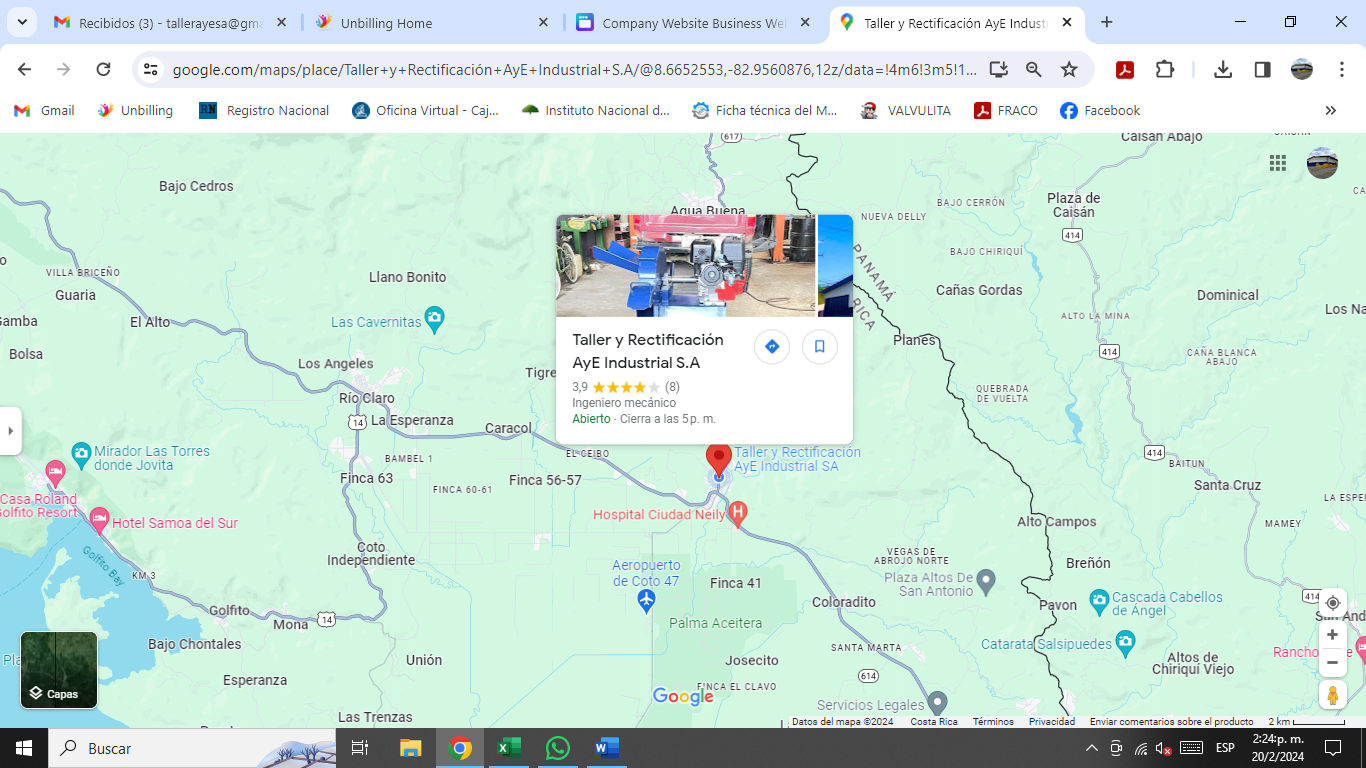Switch map layers with Capas thumbnail
Image resolution: width=1366 pixels, height=768 pixels.
click(x=59, y=670)
